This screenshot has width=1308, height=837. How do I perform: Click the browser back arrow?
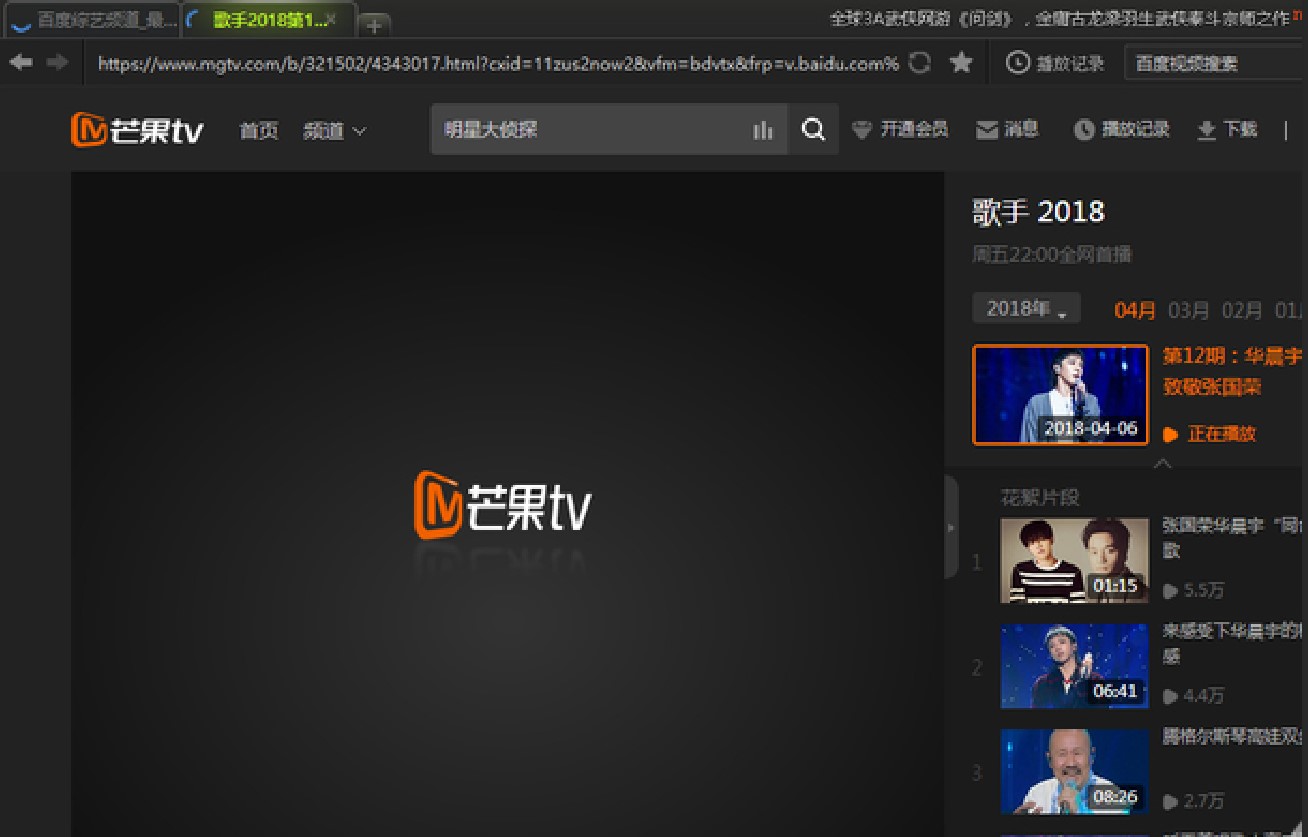21,62
